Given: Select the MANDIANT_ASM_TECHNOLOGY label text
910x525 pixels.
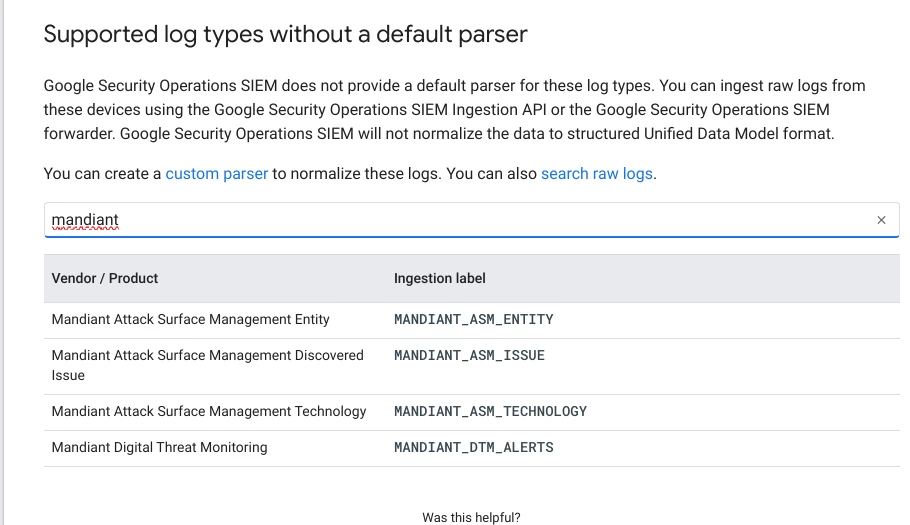Looking at the screenshot, I should point(490,411).
